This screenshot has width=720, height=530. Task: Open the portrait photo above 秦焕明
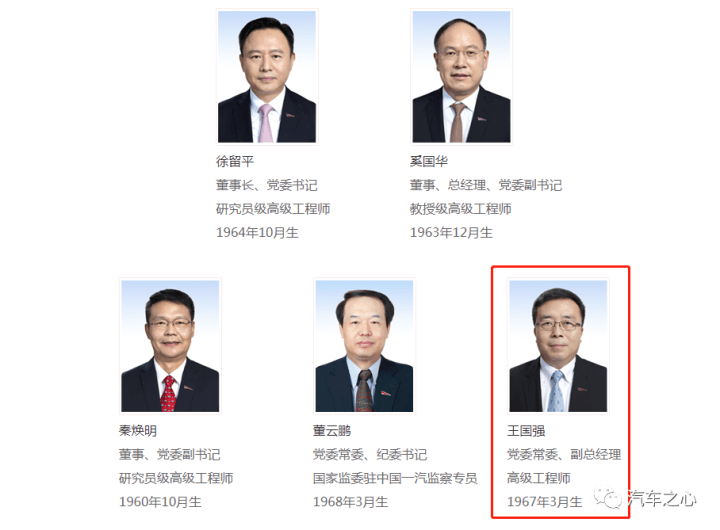(x=170, y=346)
